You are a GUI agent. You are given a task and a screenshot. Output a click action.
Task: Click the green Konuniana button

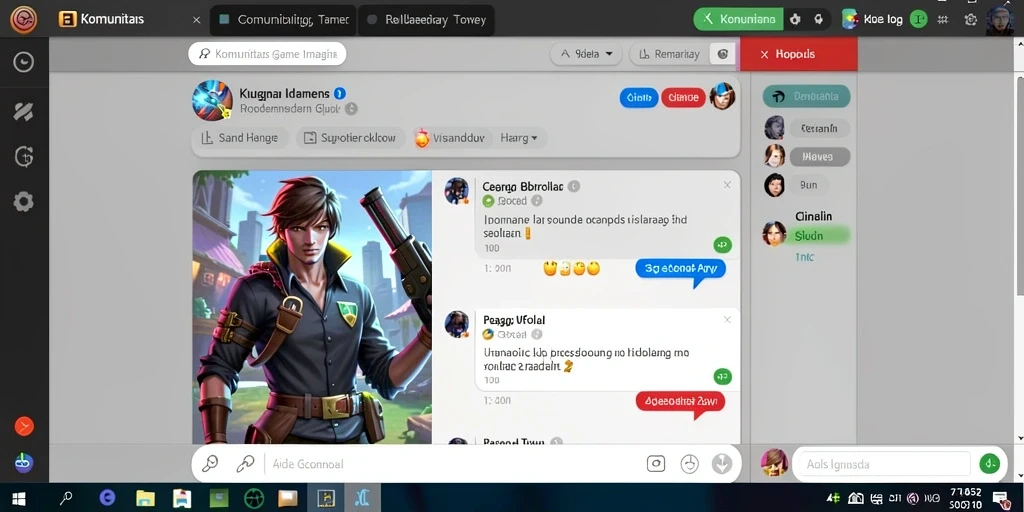(738, 19)
